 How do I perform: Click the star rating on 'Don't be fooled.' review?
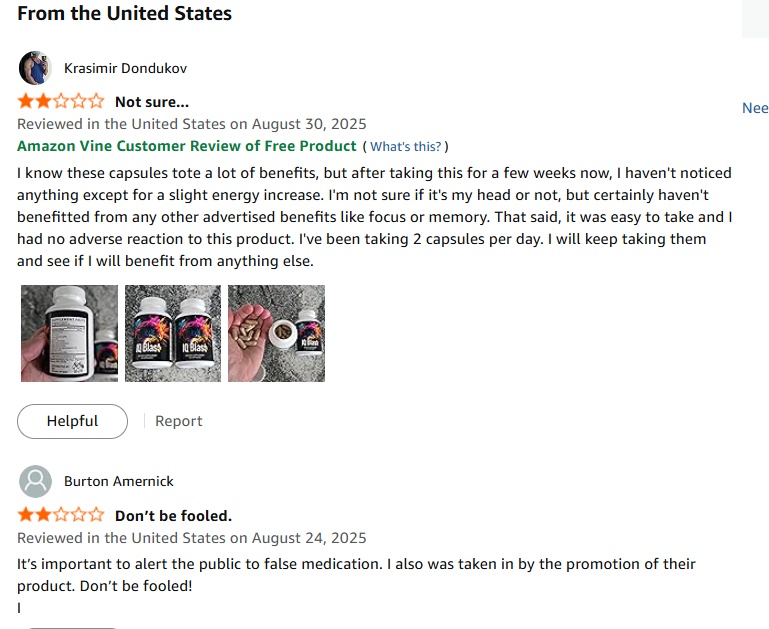60,516
